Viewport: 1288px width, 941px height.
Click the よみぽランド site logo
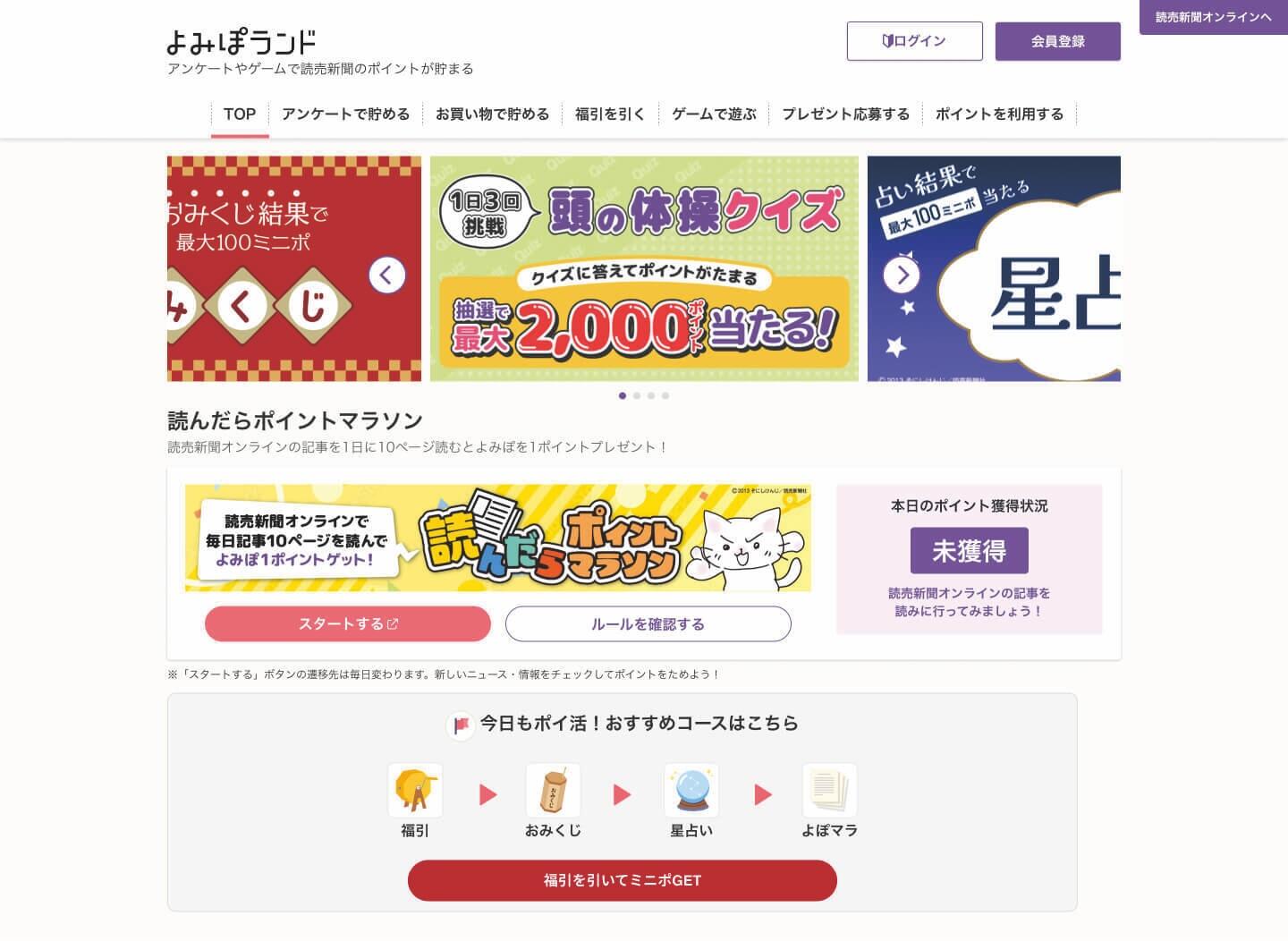point(241,41)
